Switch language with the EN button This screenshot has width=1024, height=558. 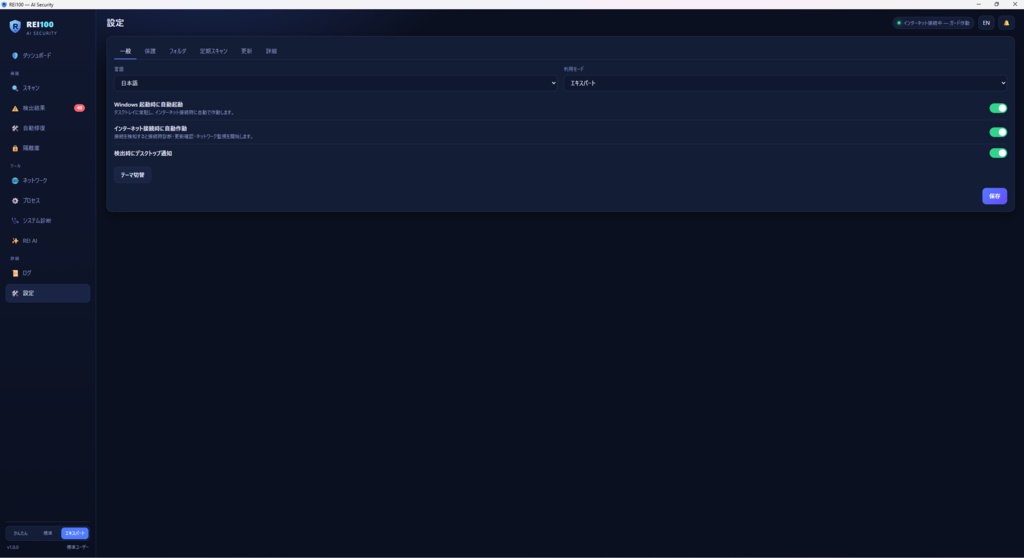tap(986, 23)
